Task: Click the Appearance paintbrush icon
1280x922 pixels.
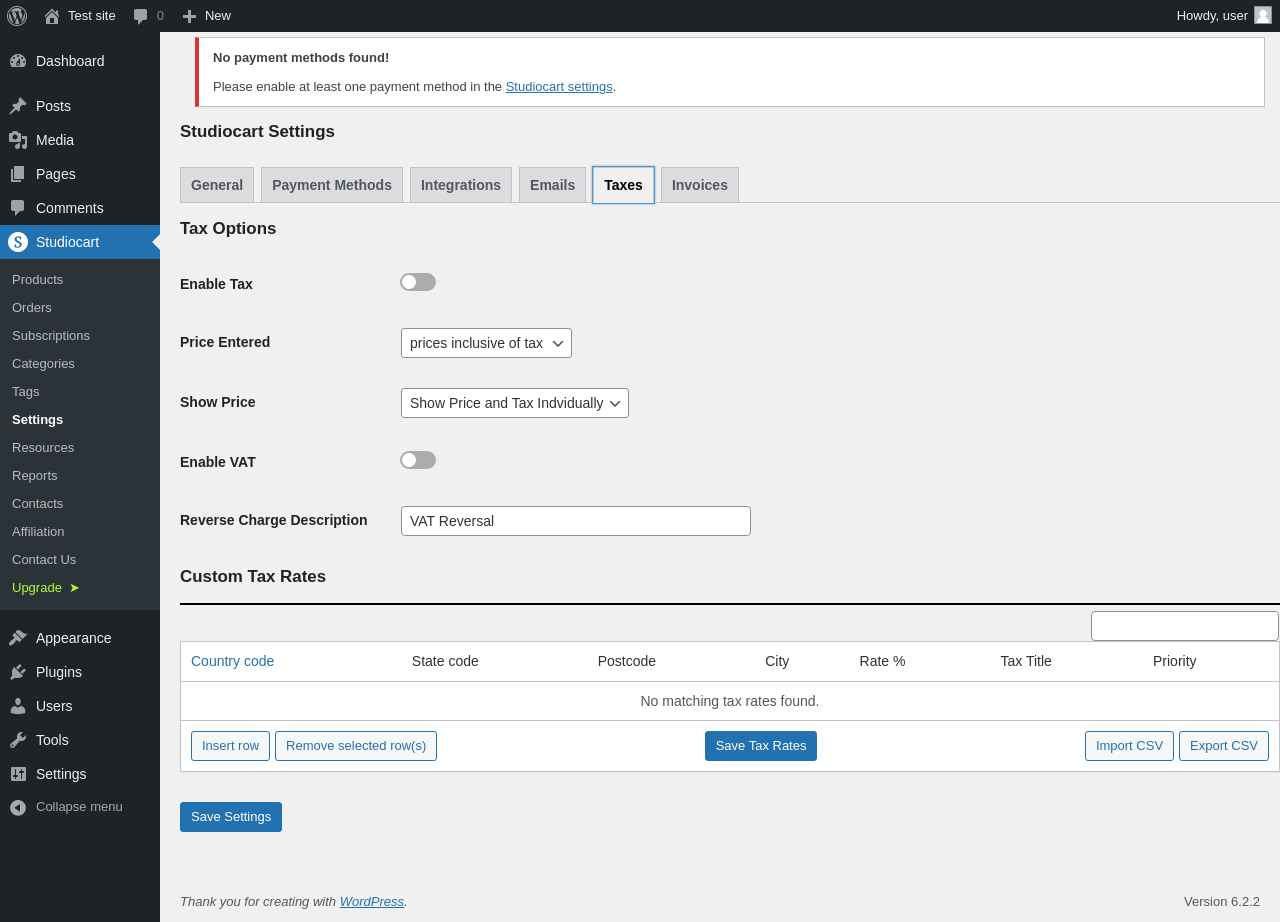Action: 18,638
